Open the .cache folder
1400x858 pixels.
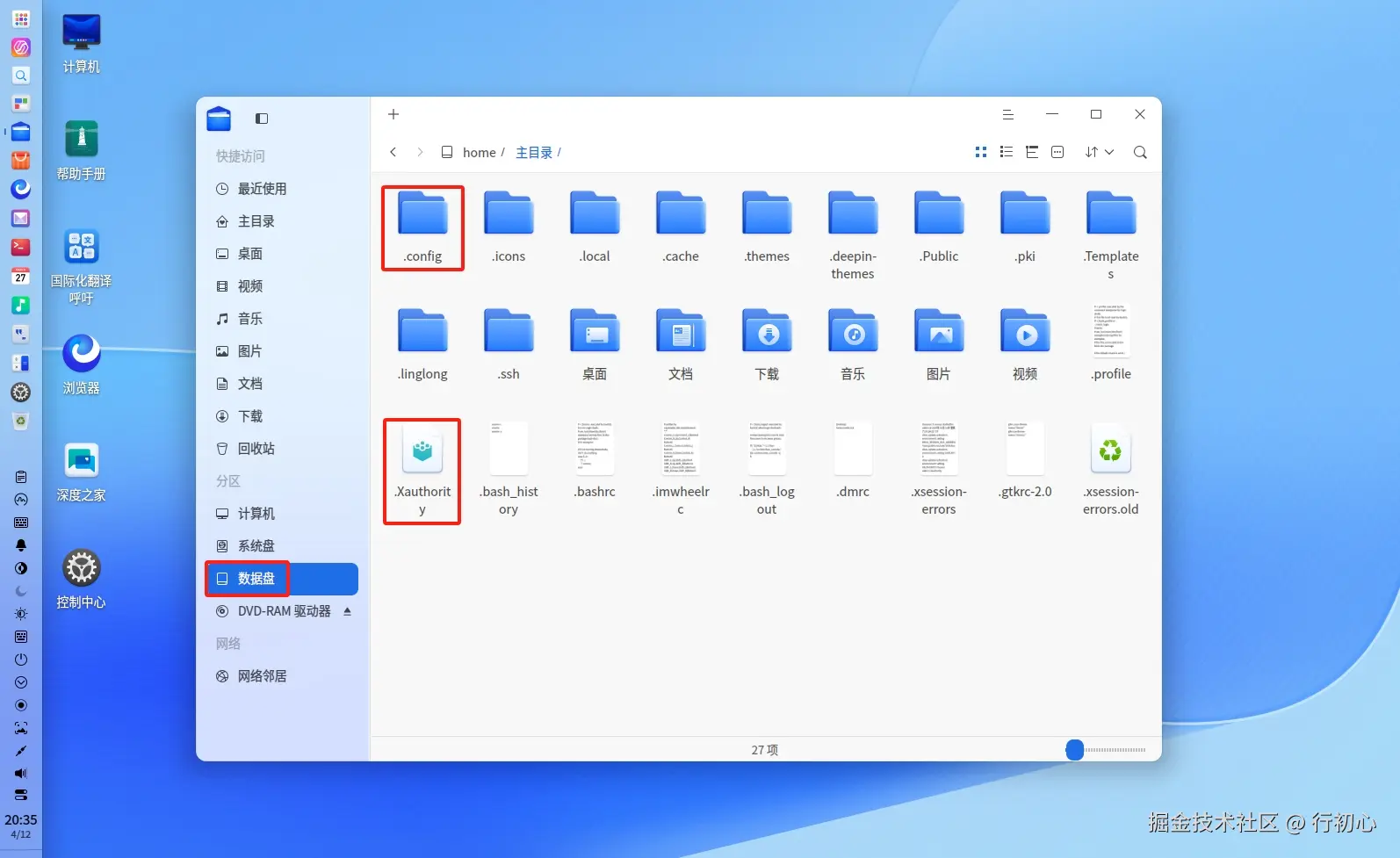click(x=681, y=227)
